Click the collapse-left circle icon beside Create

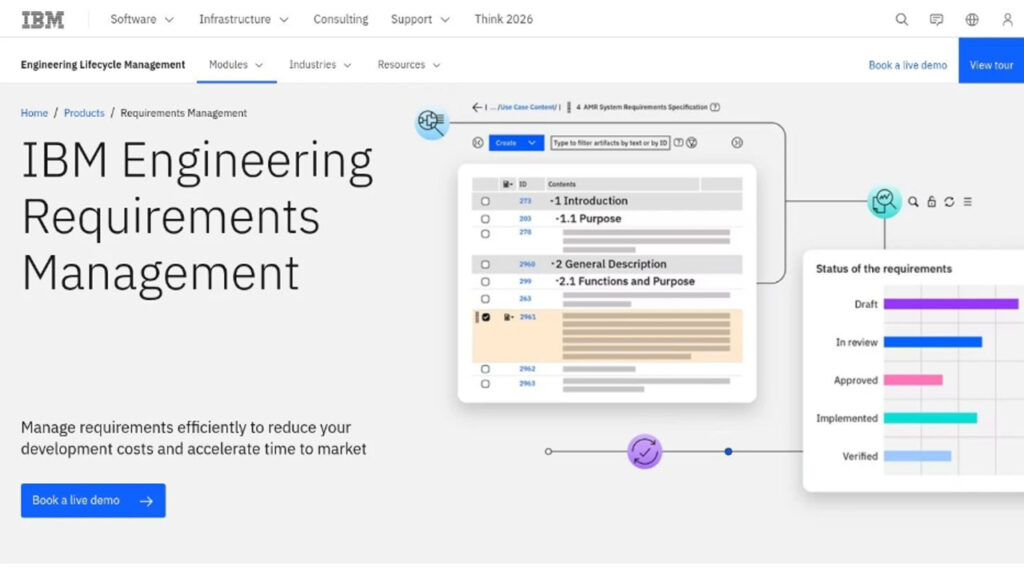pyautogui.click(x=478, y=143)
